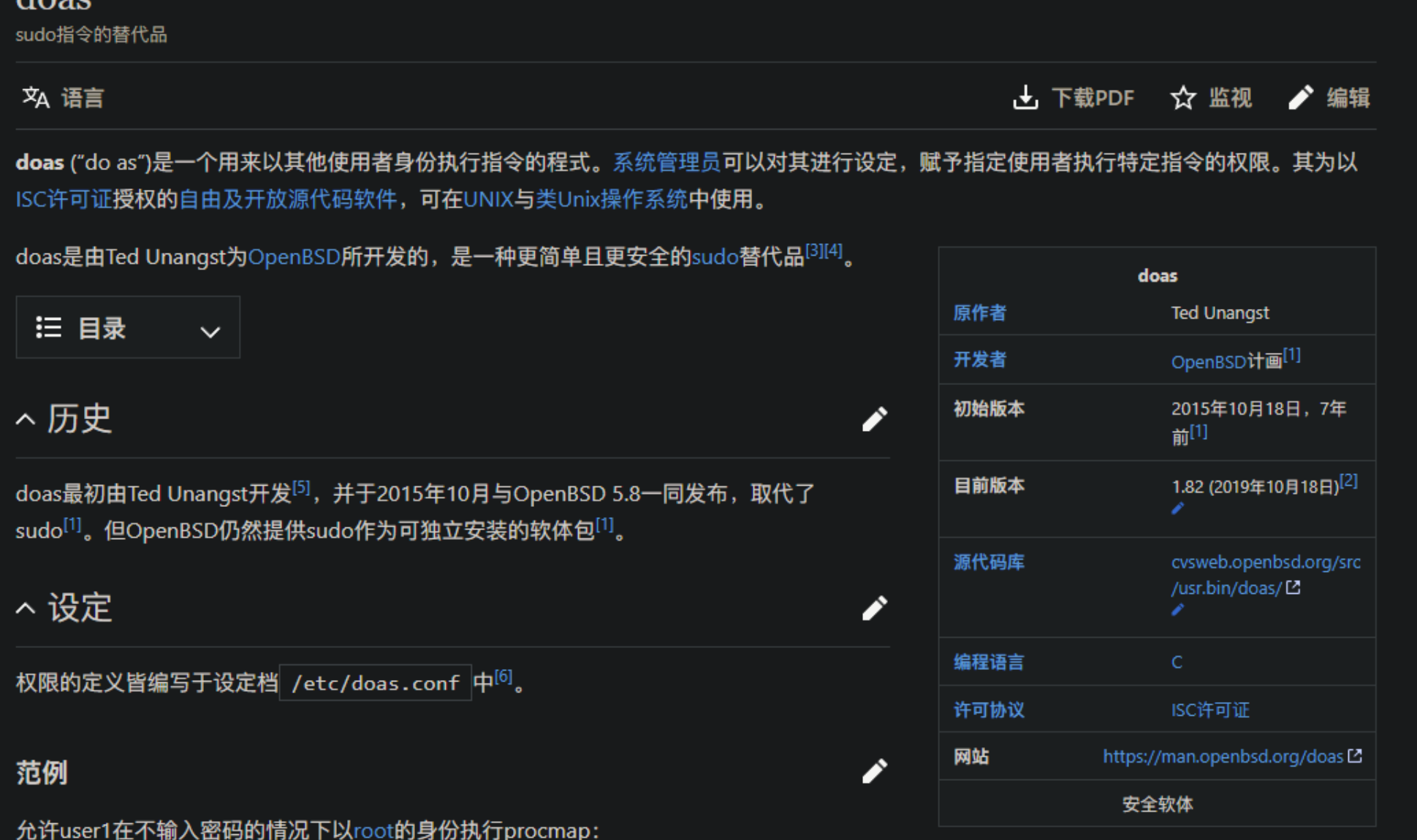Open the cvsweb.openbsd.org source repository link
The width and height of the screenshot is (1417, 840).
pyautogui.click(x=1266, y=575)
